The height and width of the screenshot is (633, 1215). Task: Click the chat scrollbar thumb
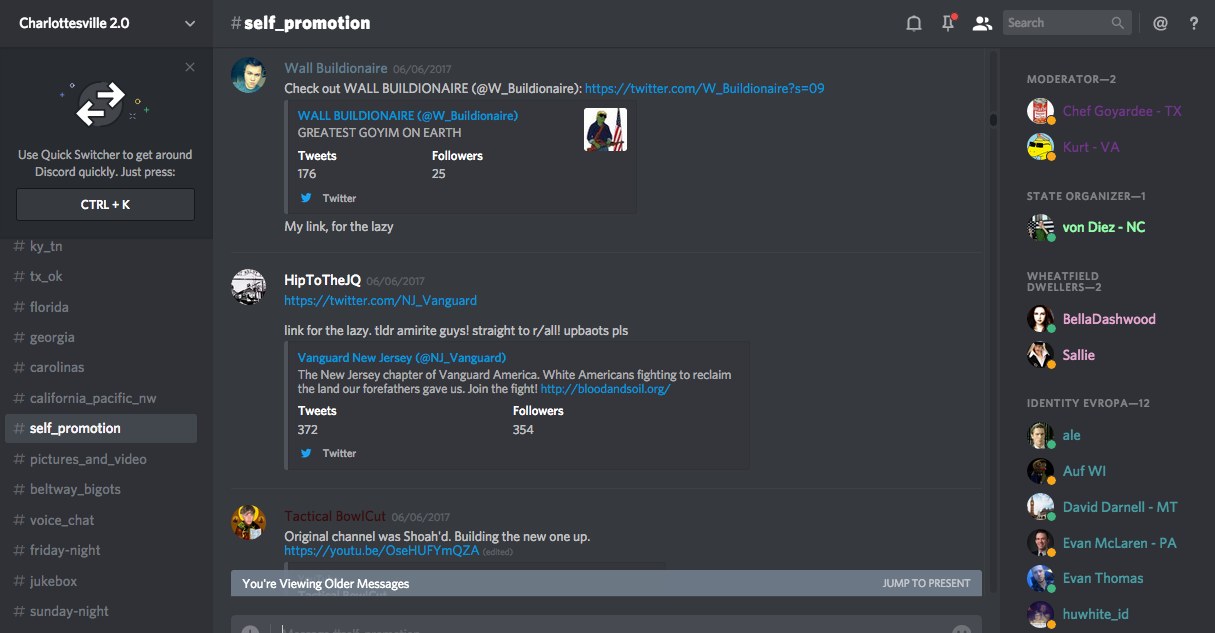coord(993,120)
